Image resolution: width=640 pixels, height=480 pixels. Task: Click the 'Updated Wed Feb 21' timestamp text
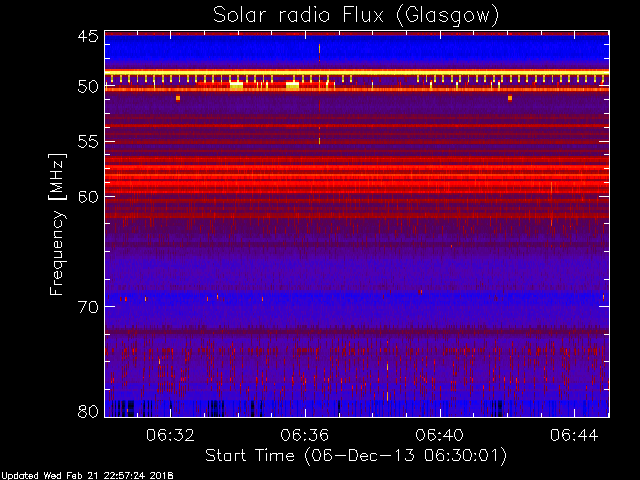[87, 476]
